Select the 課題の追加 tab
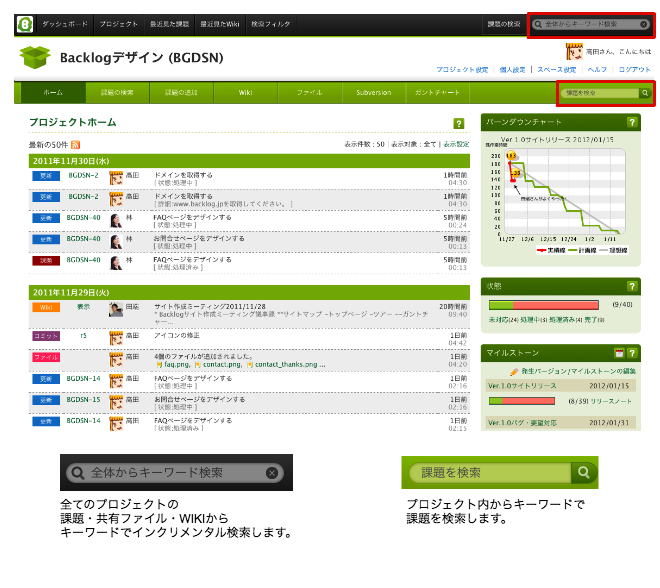The height and width of the screenshot is (588, 660). coord(181,93)
